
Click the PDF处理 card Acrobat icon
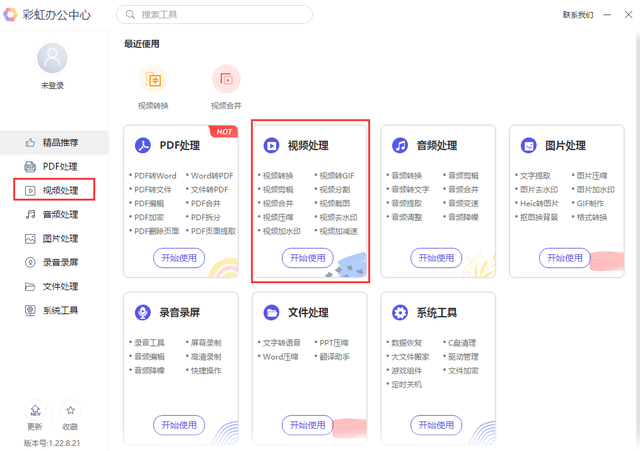(143, 145)
